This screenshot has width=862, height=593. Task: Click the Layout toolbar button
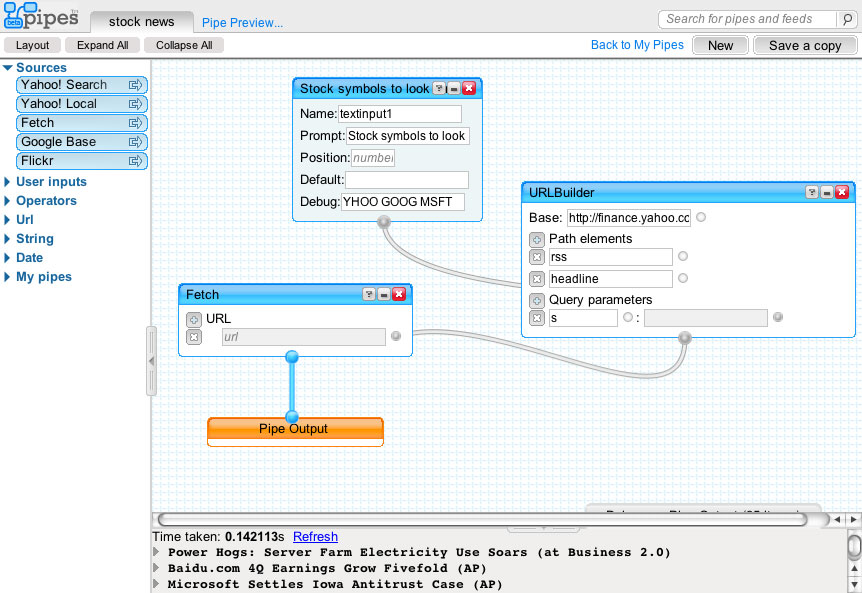point(32,45)
